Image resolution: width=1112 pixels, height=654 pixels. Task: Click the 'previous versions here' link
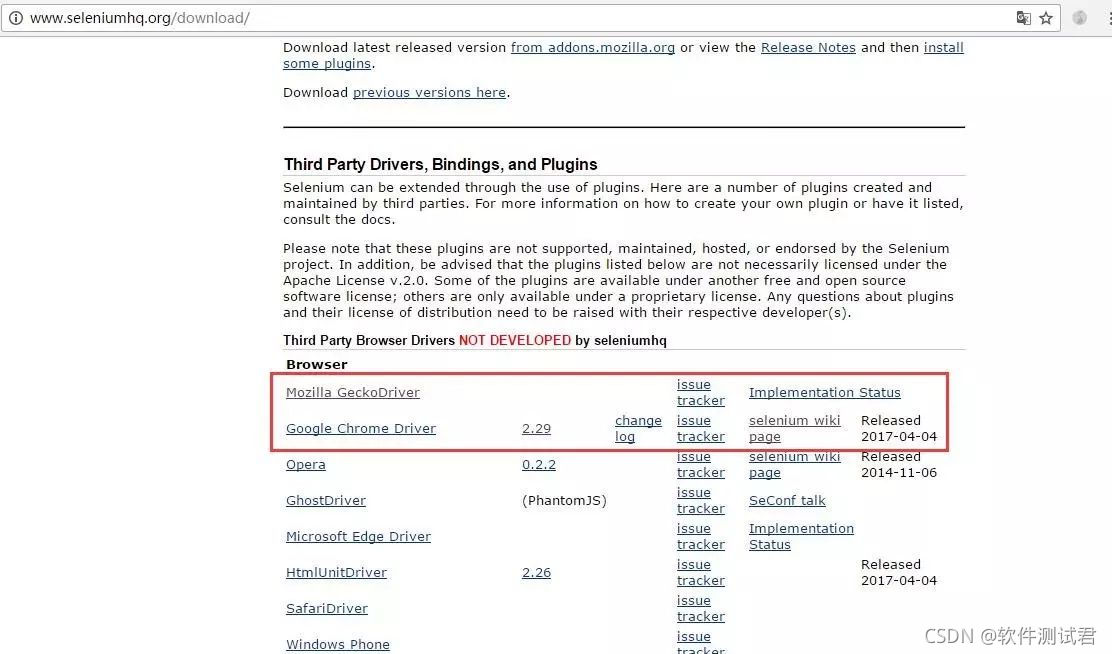coord(429,92)
